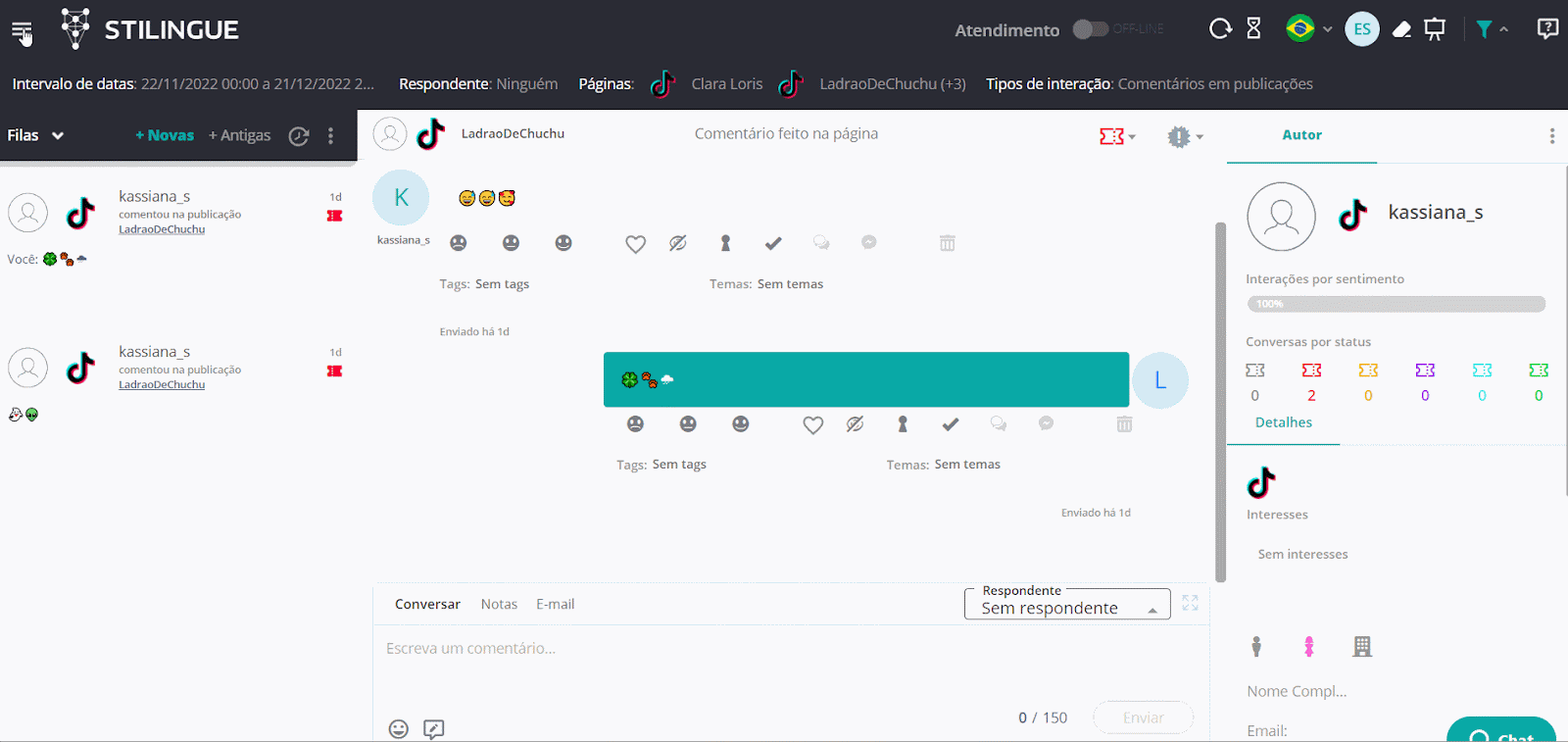
Task: Click the heart icon on kassiana_s comment
Action: point(635,244)
